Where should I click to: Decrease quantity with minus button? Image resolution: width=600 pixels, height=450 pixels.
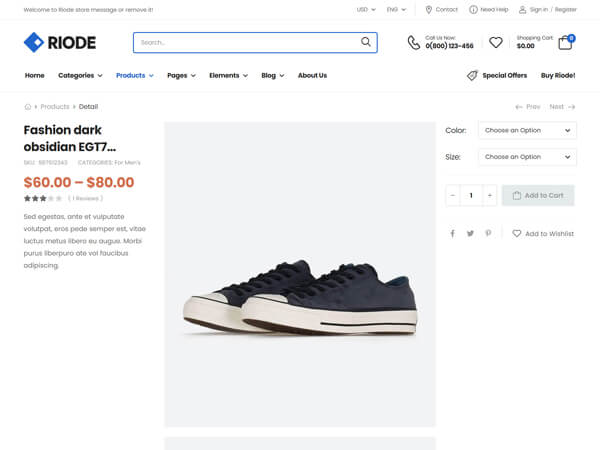[453, 196]
